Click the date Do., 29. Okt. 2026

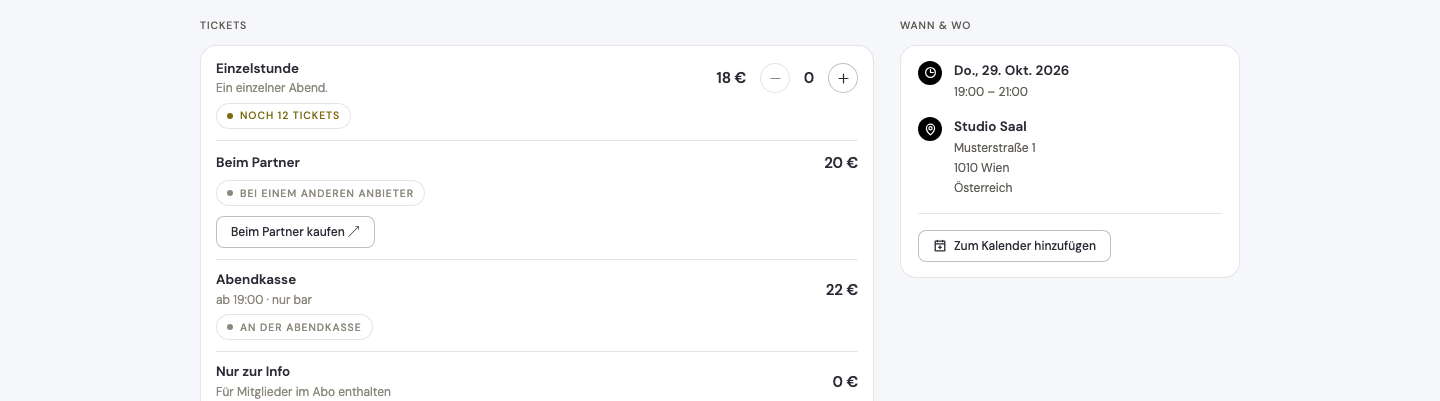(x=1011, y=70)
